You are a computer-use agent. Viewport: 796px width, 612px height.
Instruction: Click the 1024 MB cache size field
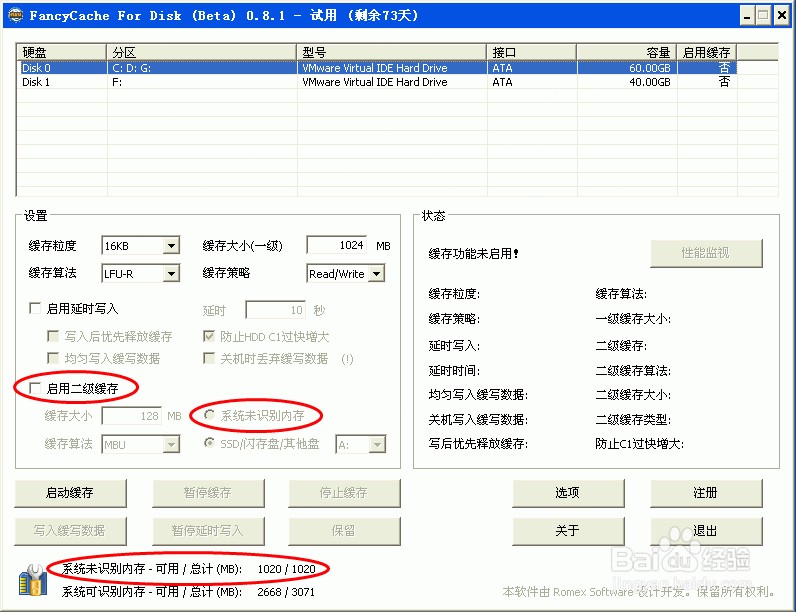pos(337,245)
